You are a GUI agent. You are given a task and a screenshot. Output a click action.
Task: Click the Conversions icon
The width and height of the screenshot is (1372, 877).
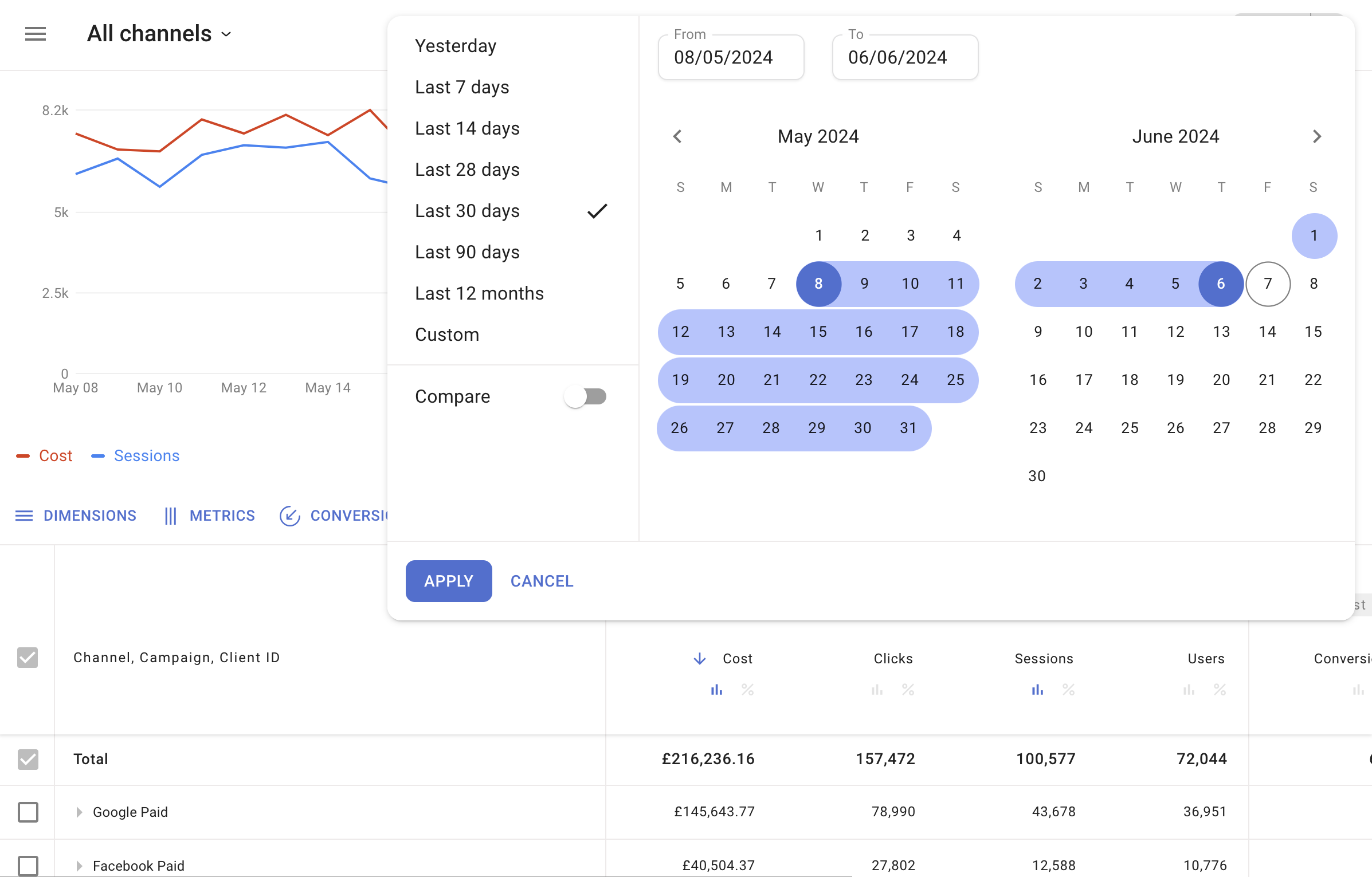click(290, 515)
